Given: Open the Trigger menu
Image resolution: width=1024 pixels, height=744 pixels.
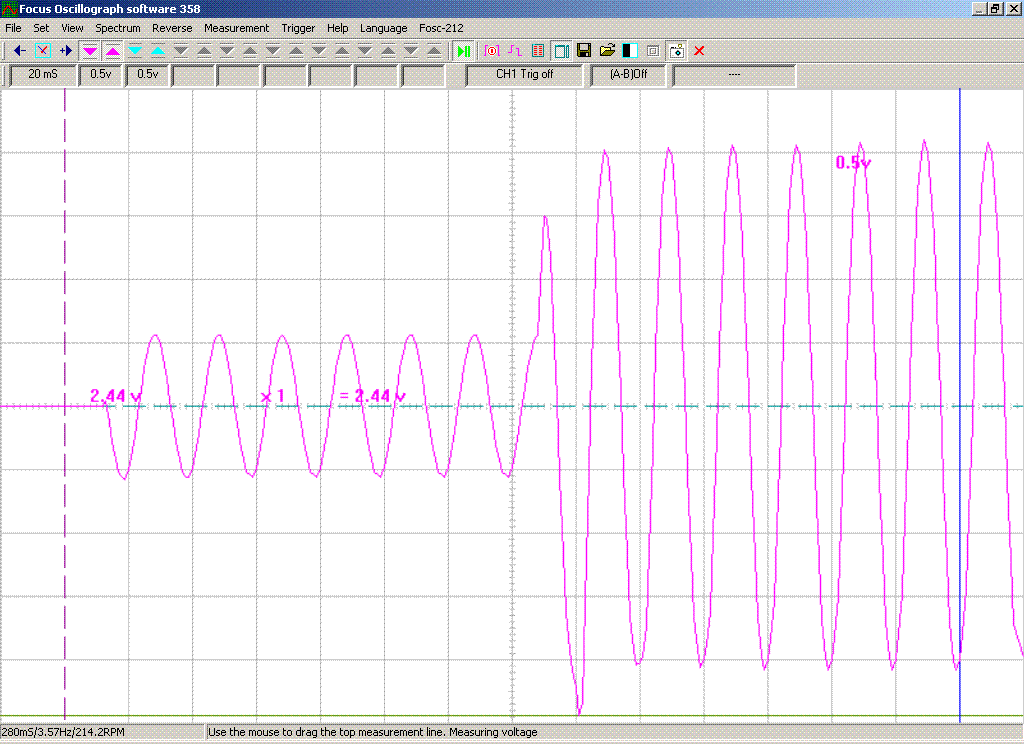Looking at the screenshot, I should (298, 28).
